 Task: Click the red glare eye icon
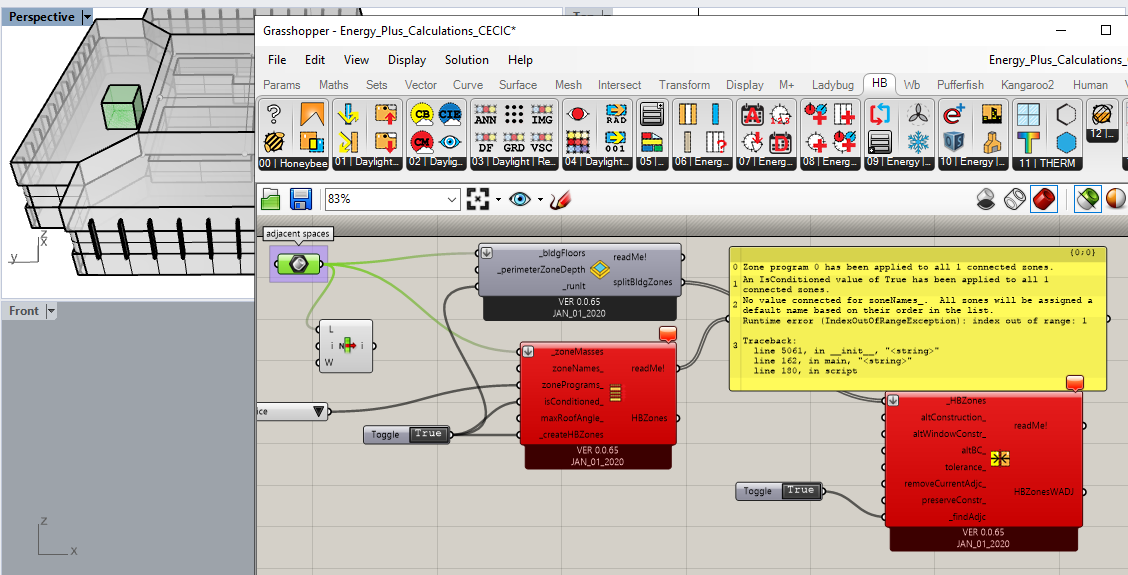(577, 114)
